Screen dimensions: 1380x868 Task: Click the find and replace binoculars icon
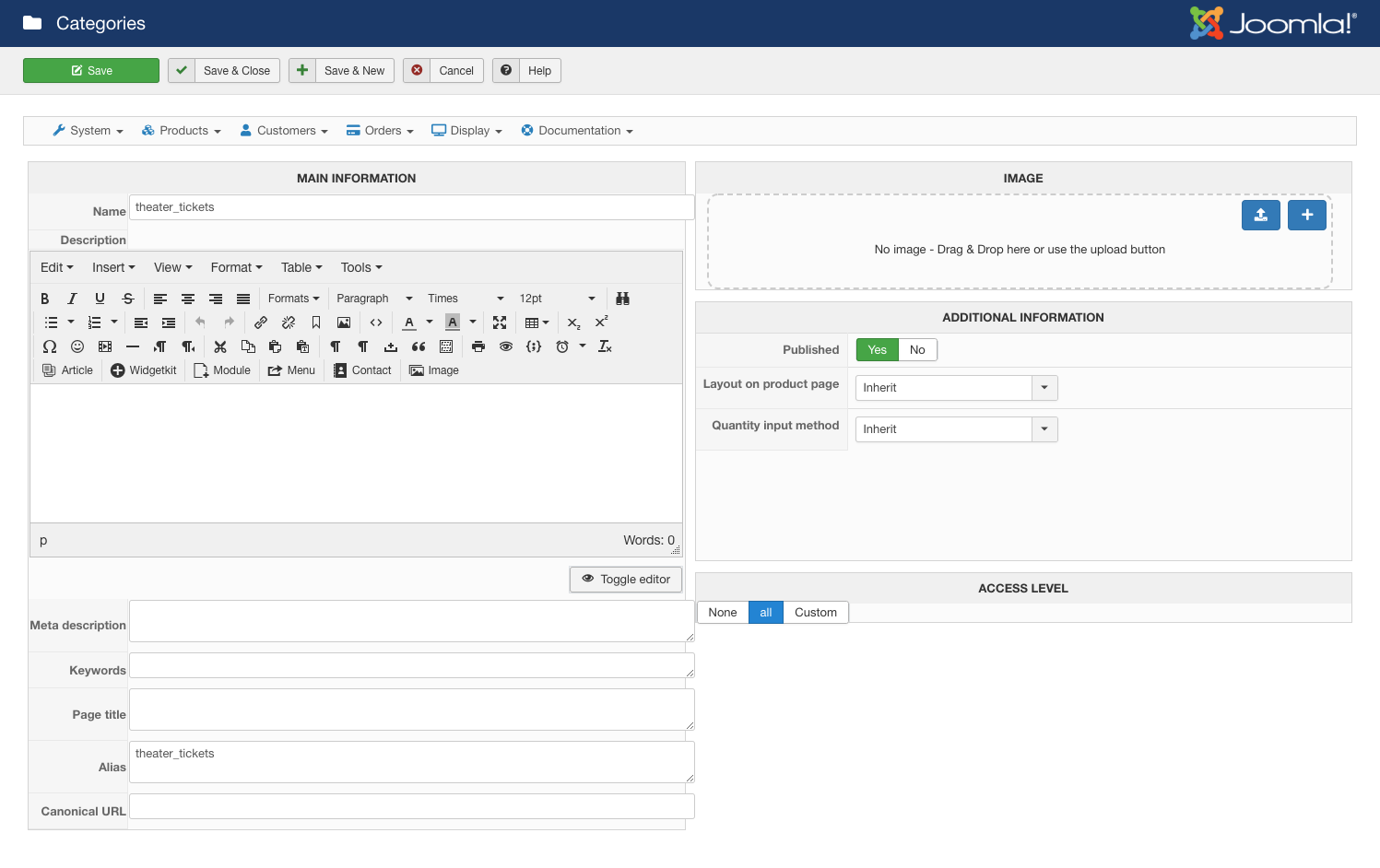pyautogui.click(x=623, y=299)
